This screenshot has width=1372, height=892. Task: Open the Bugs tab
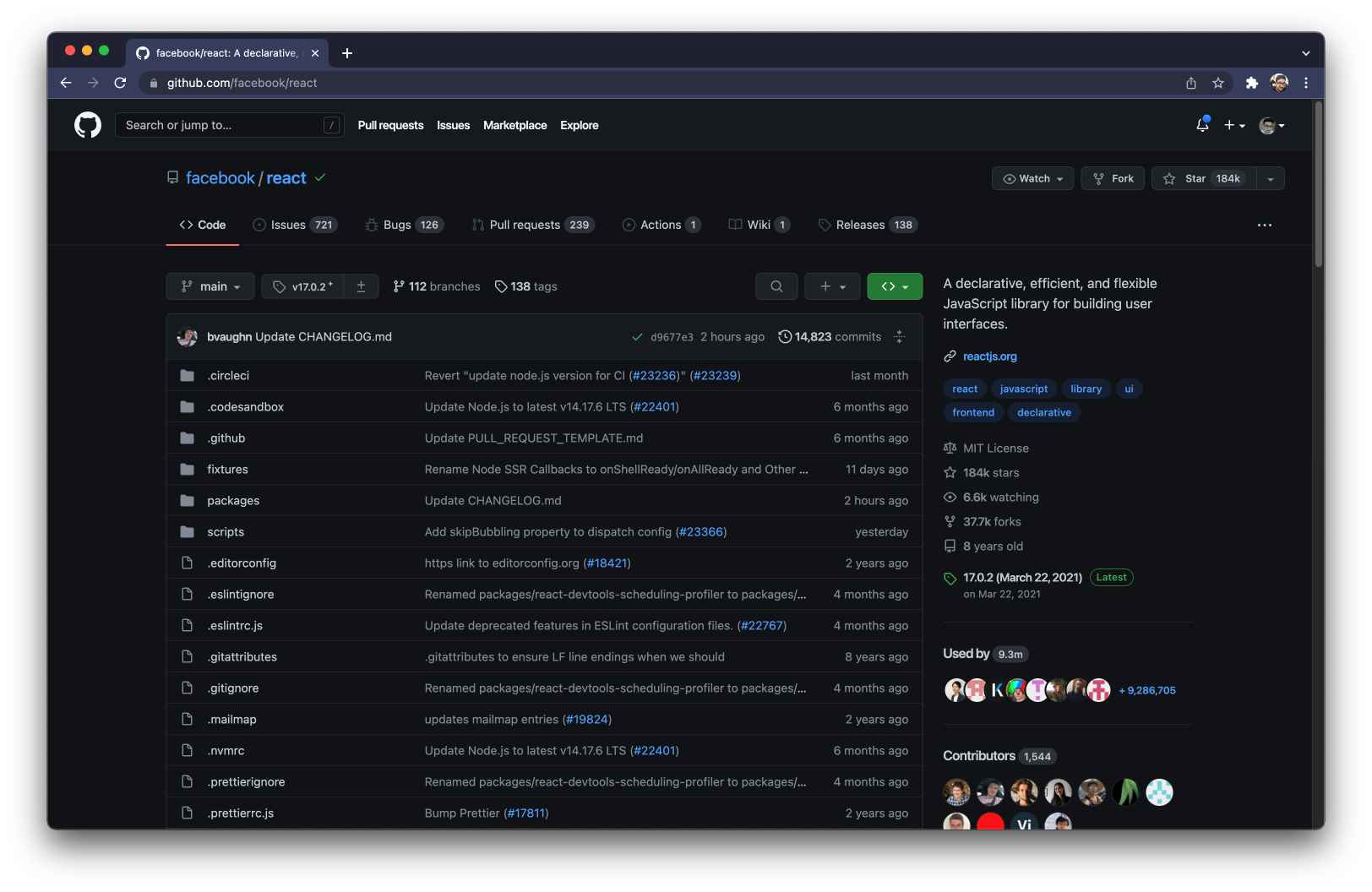coord(404,225)
